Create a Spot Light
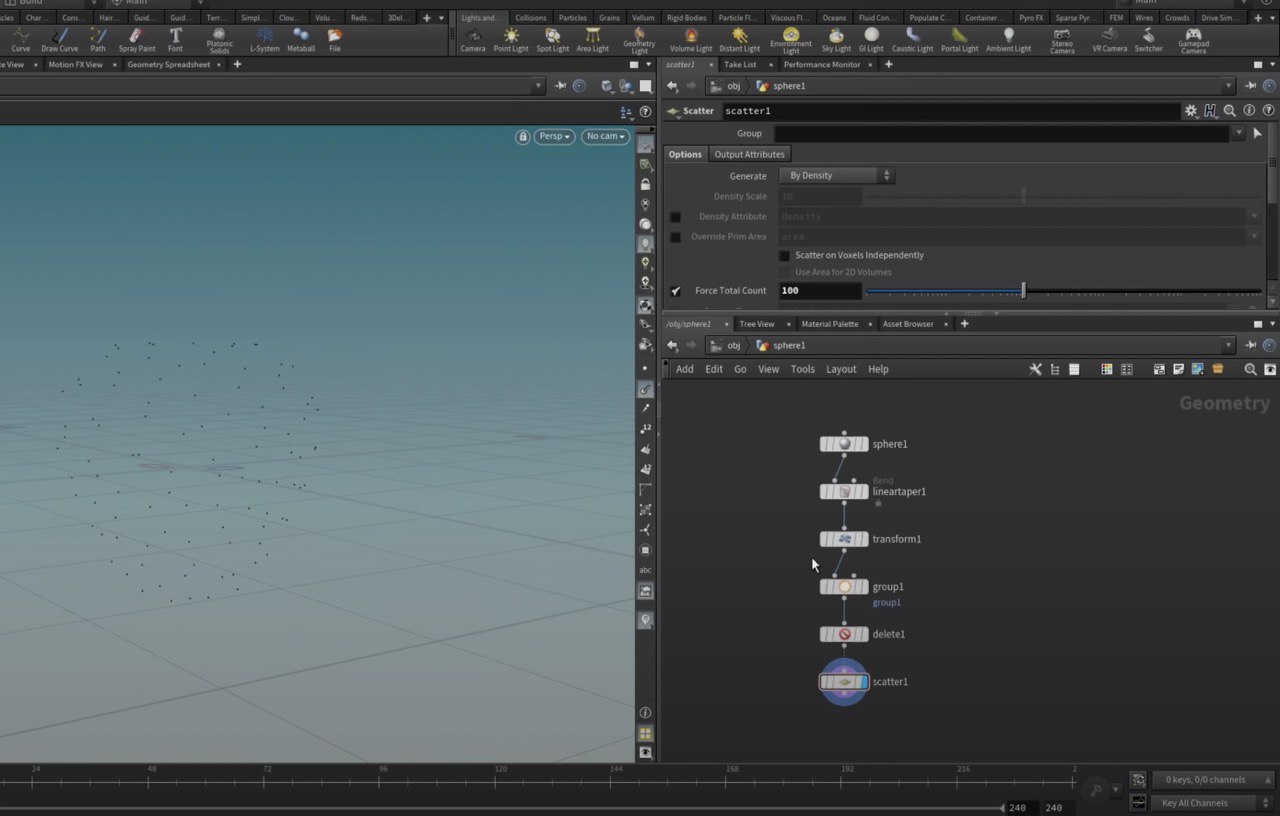 pyautogui.click(x=552, y=40)
